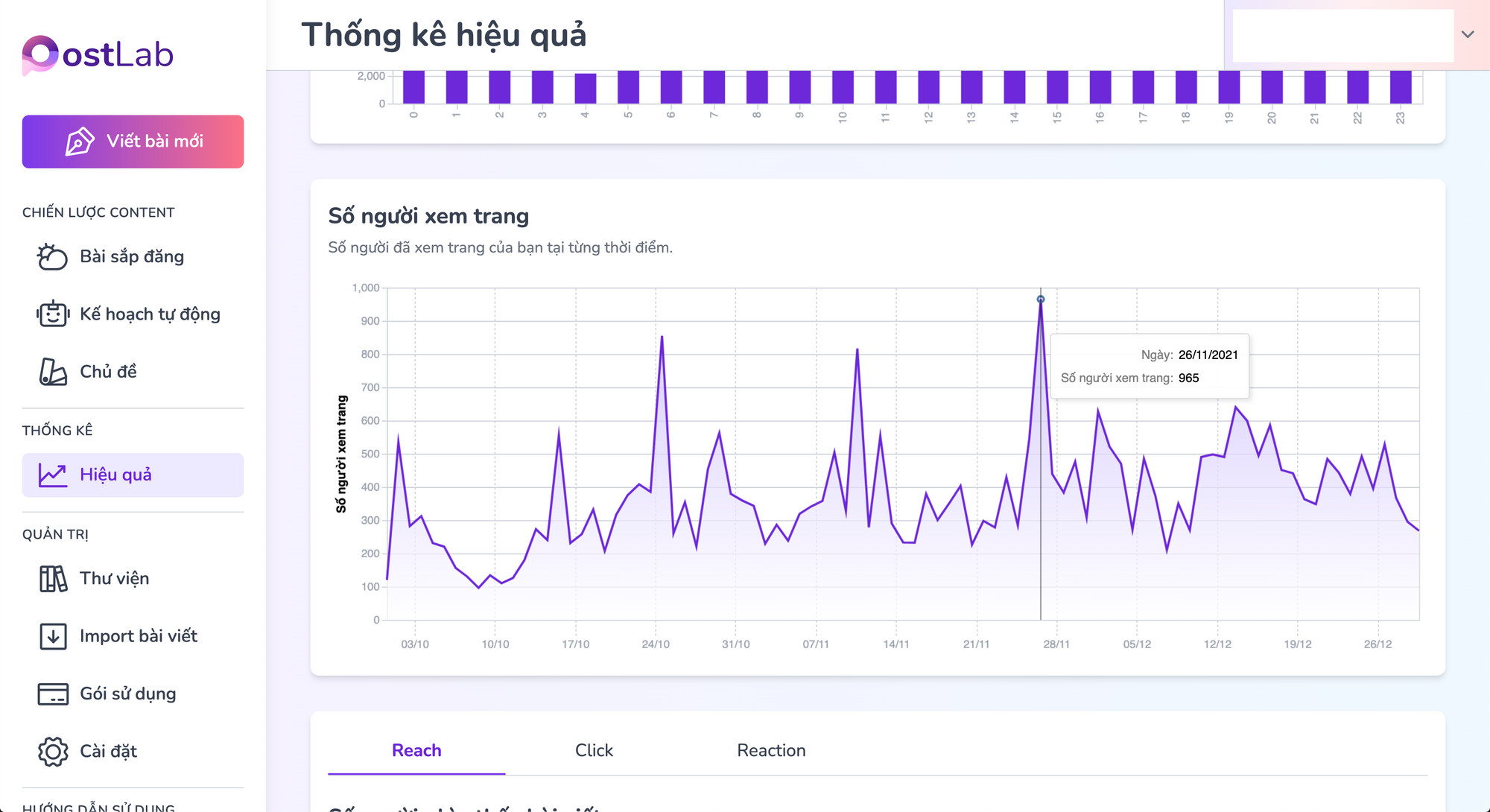
Task: Click the swatch icon for Chủ đề
Action: pos(53,372)
